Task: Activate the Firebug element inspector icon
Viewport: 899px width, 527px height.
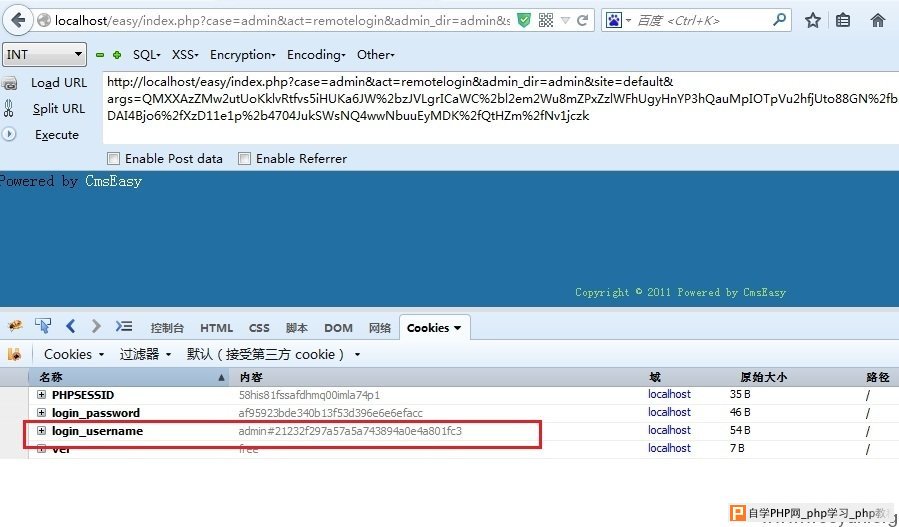Action: point(43,326)
